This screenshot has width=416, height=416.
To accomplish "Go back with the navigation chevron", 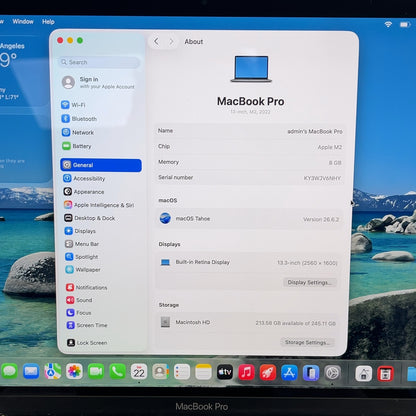I will coord(156,42).
